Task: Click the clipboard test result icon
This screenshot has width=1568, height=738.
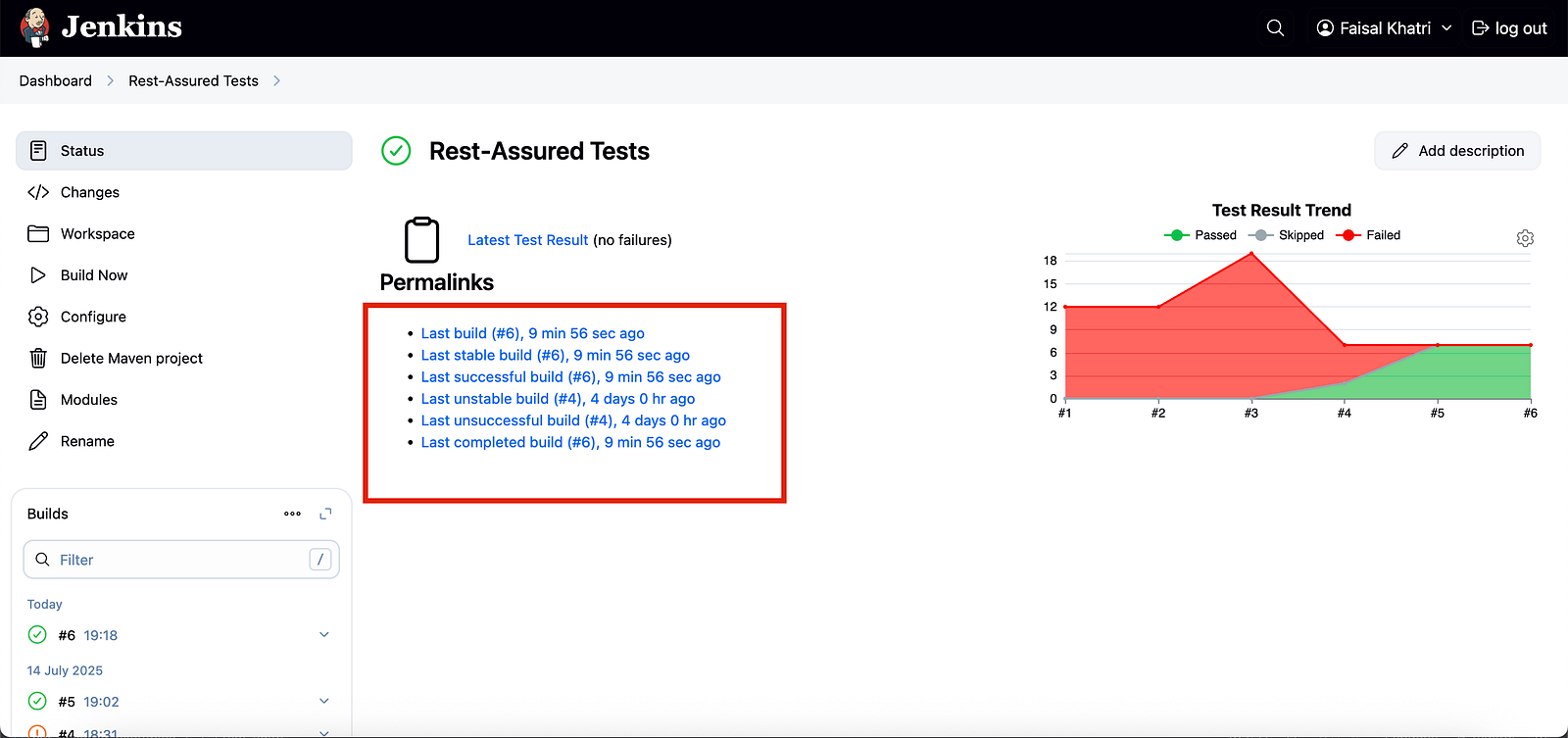Action: click(422, 239)
